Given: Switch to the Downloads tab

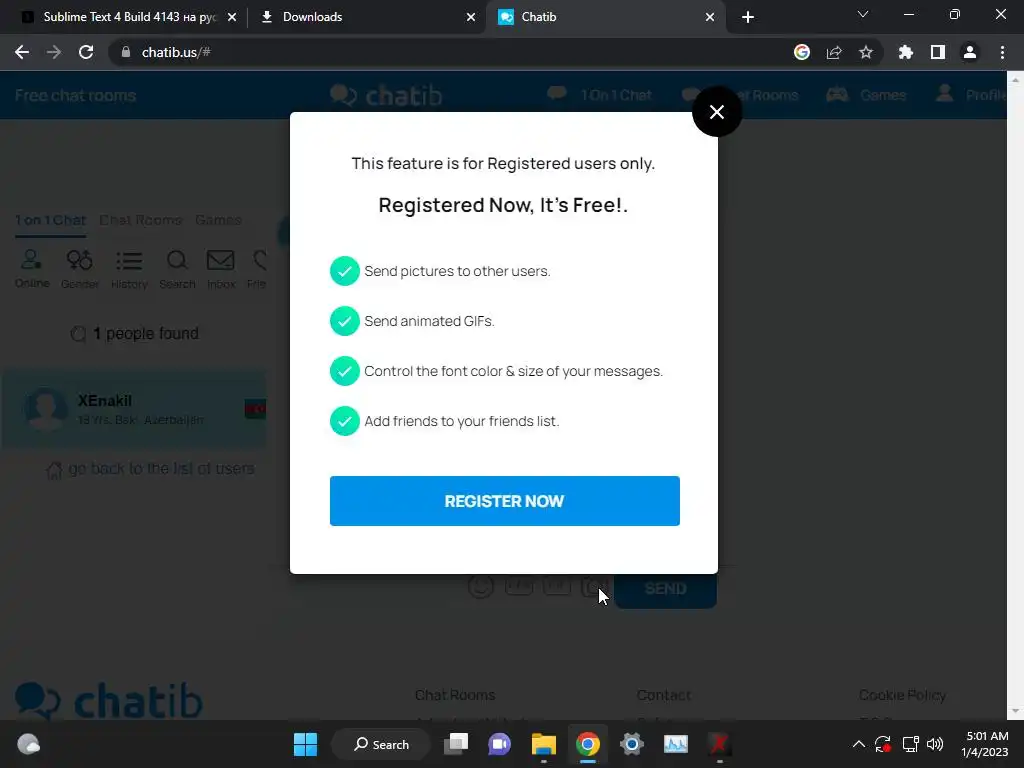Looking at the screenshot, I should pyautogui.click(x=368, y=17).
